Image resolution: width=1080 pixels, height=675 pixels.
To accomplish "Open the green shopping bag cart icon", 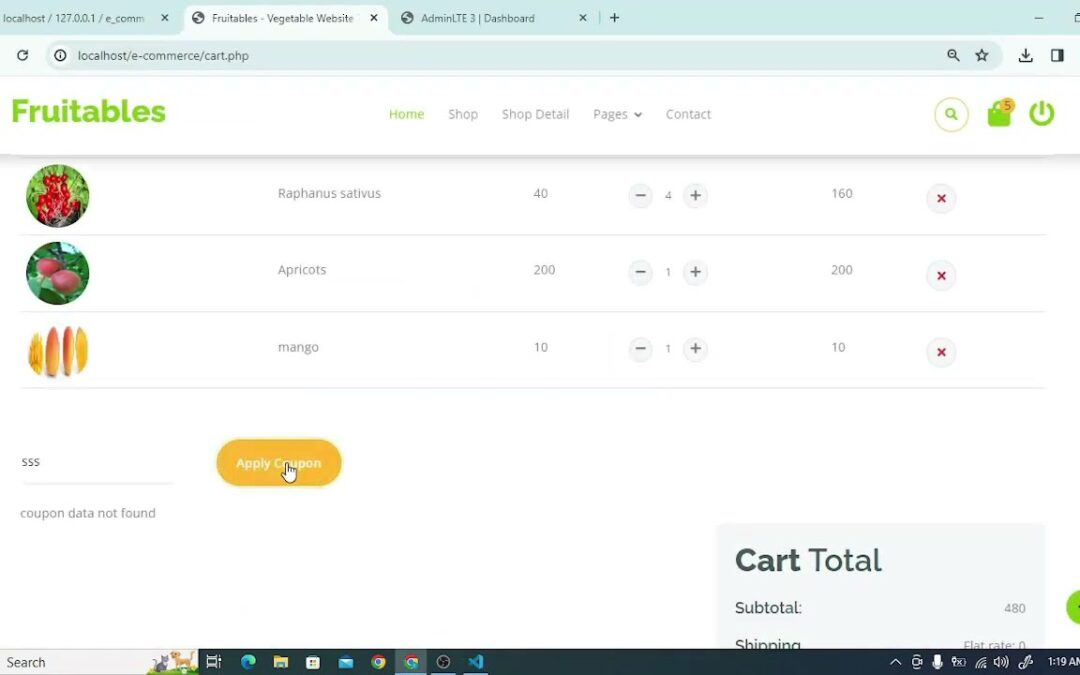I will coord(999,114).
